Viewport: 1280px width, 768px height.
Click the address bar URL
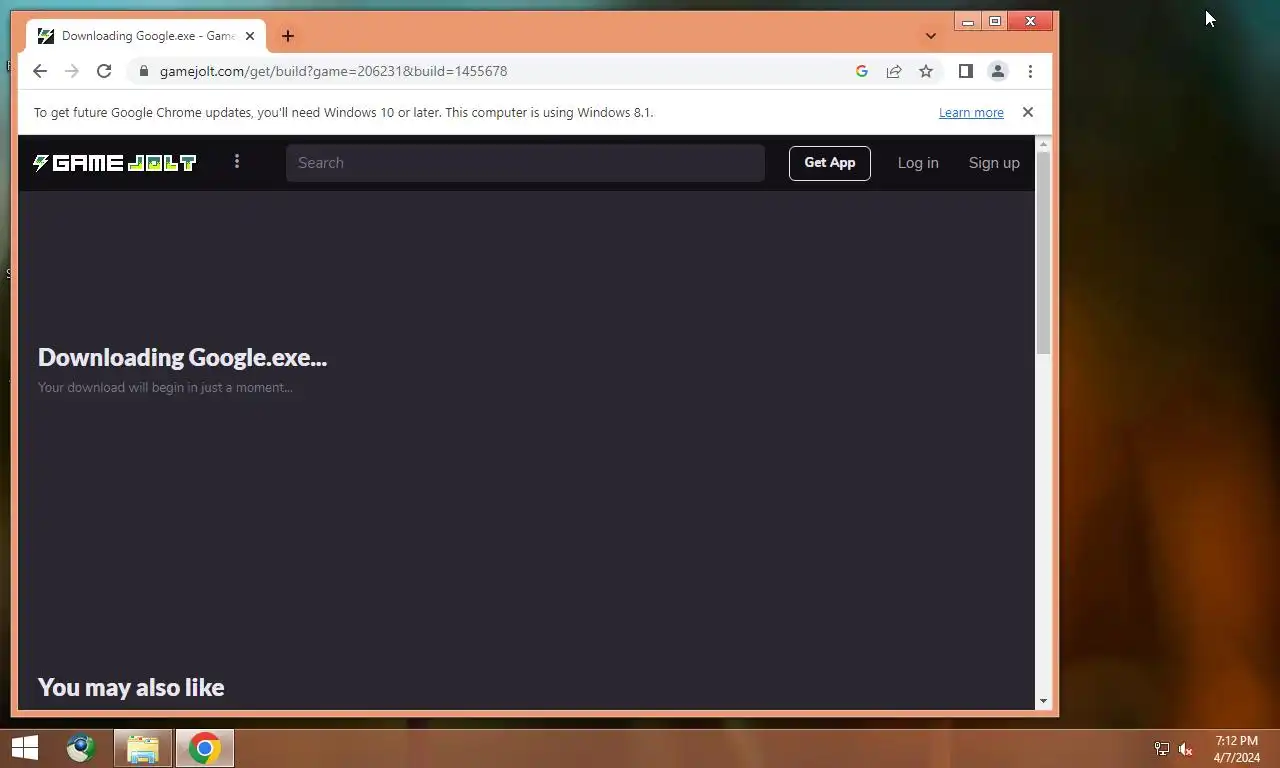pyautogui.click(x=333, y=71)
